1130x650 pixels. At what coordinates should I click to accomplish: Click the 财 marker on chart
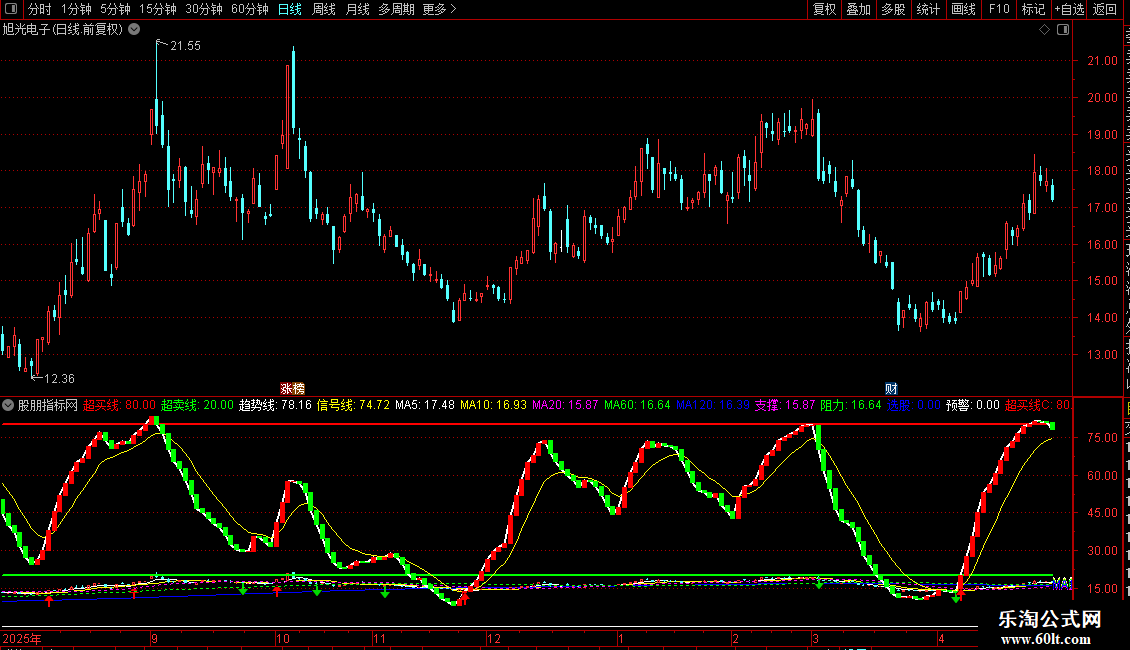tap(891, 388)
